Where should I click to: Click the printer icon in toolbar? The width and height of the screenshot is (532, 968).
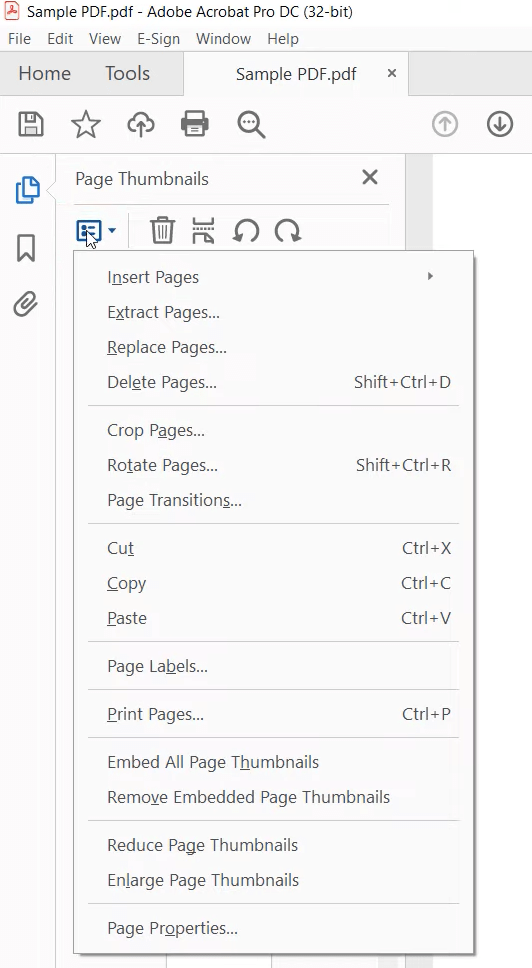[194, 124]
